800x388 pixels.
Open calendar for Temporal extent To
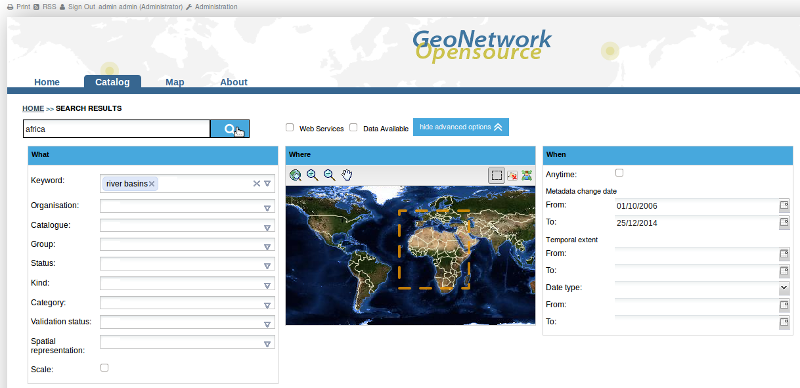(784, 271)
